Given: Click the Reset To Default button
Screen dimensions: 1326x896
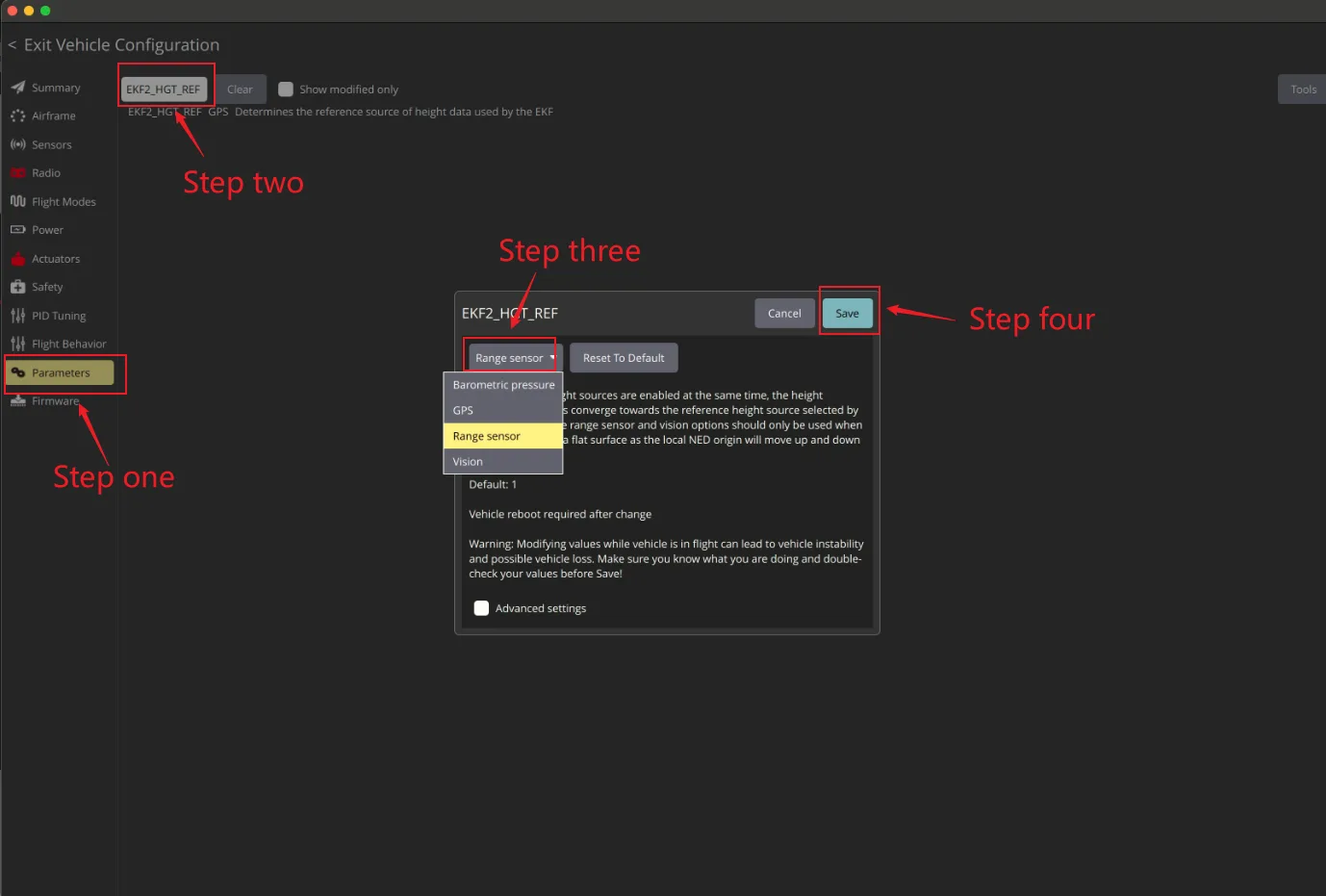Looking at the screenshot, I should 624,358.
